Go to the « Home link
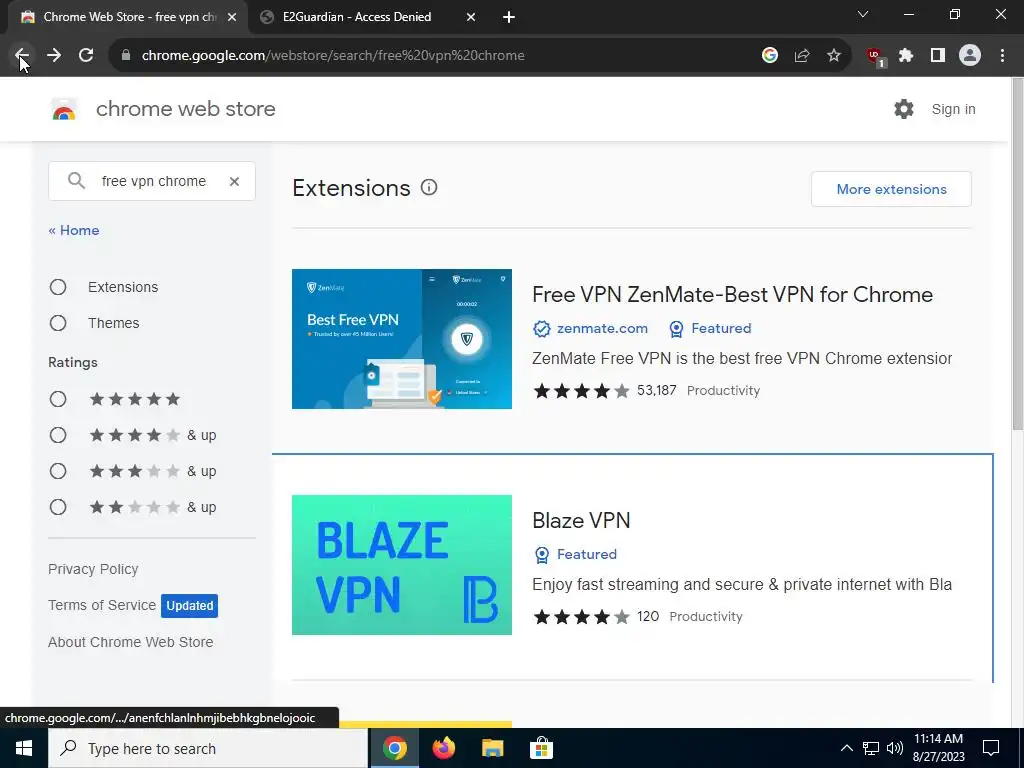 pos(74,231)
